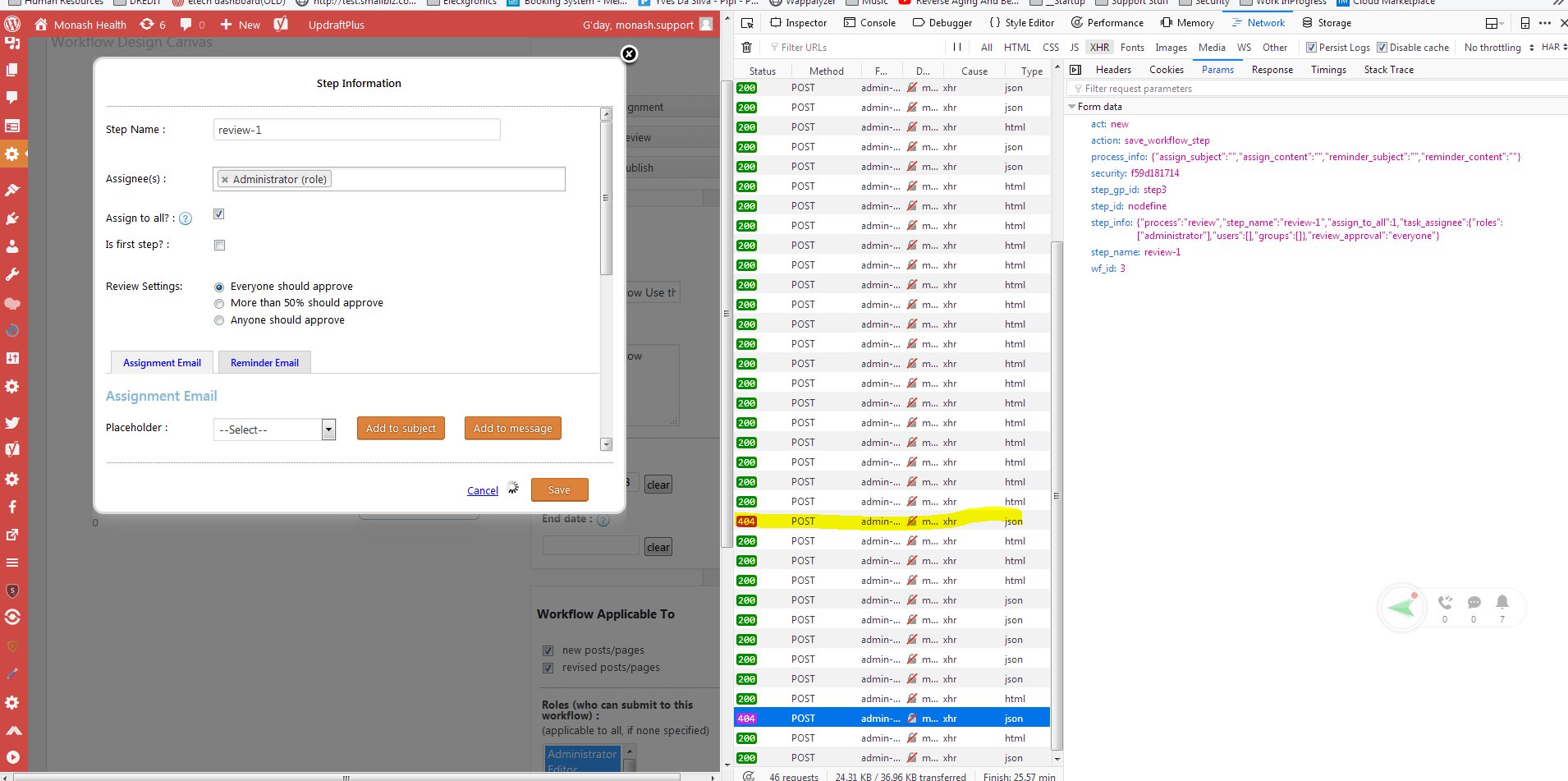Open the No throttling dropdown
Viewport: 1568px width, 781px height.
tap(1499, 48)
